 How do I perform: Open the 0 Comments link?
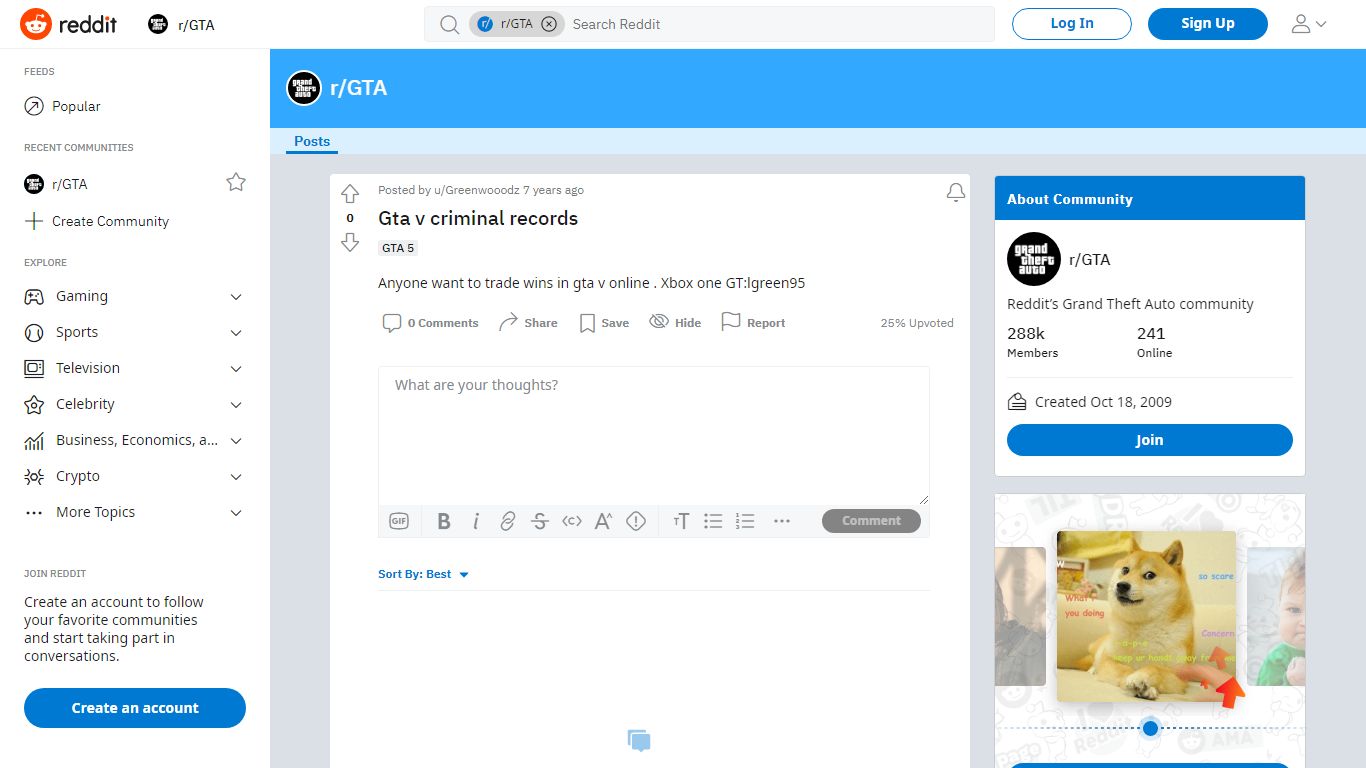(430, 323)
